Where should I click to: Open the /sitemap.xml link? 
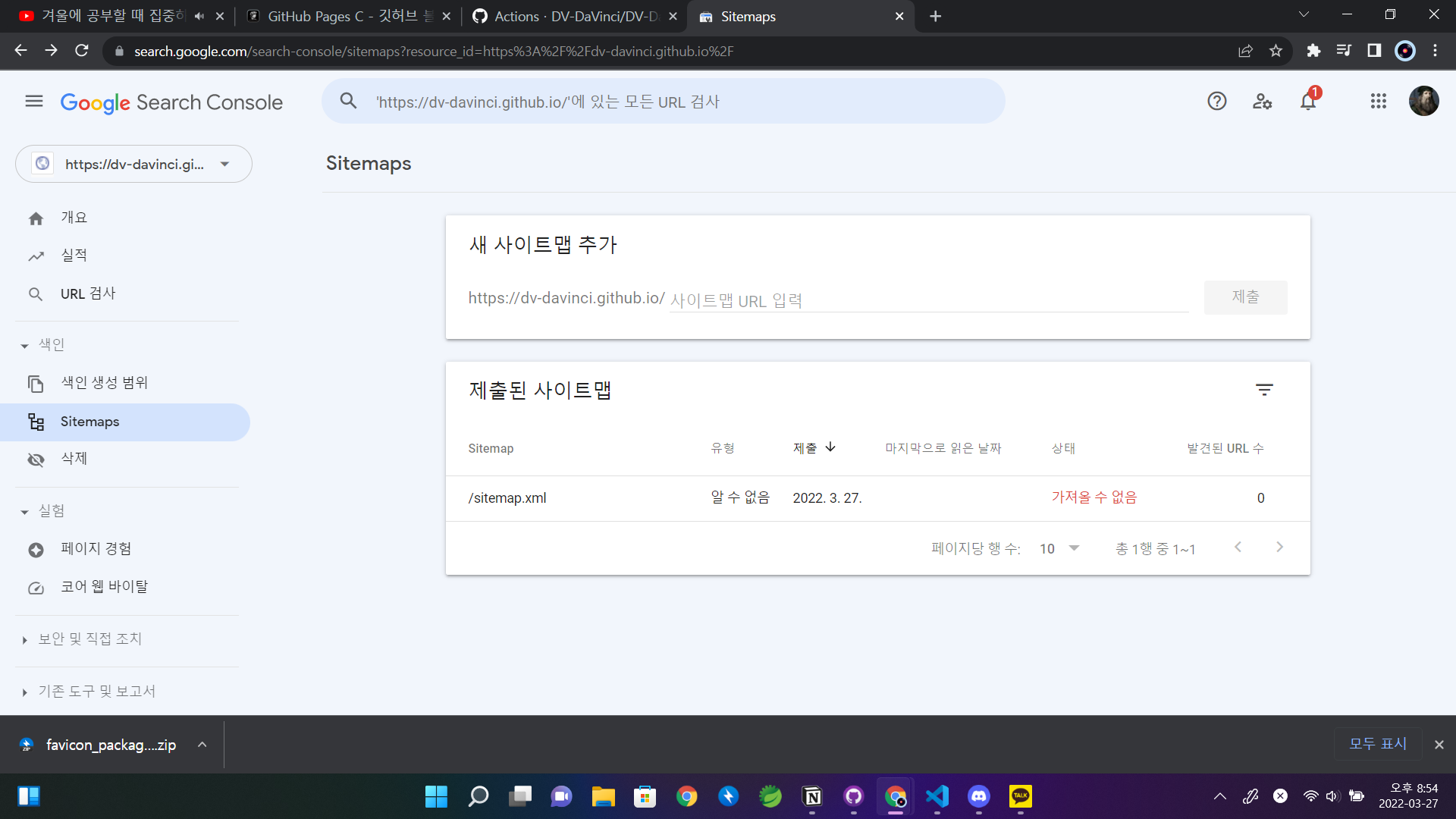pos(507,497)
